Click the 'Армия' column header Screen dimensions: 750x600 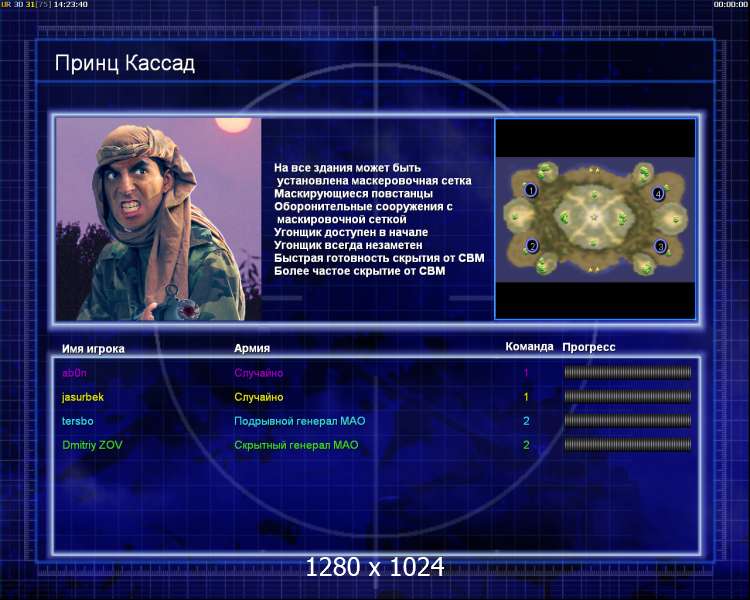(x=251, y=348)
